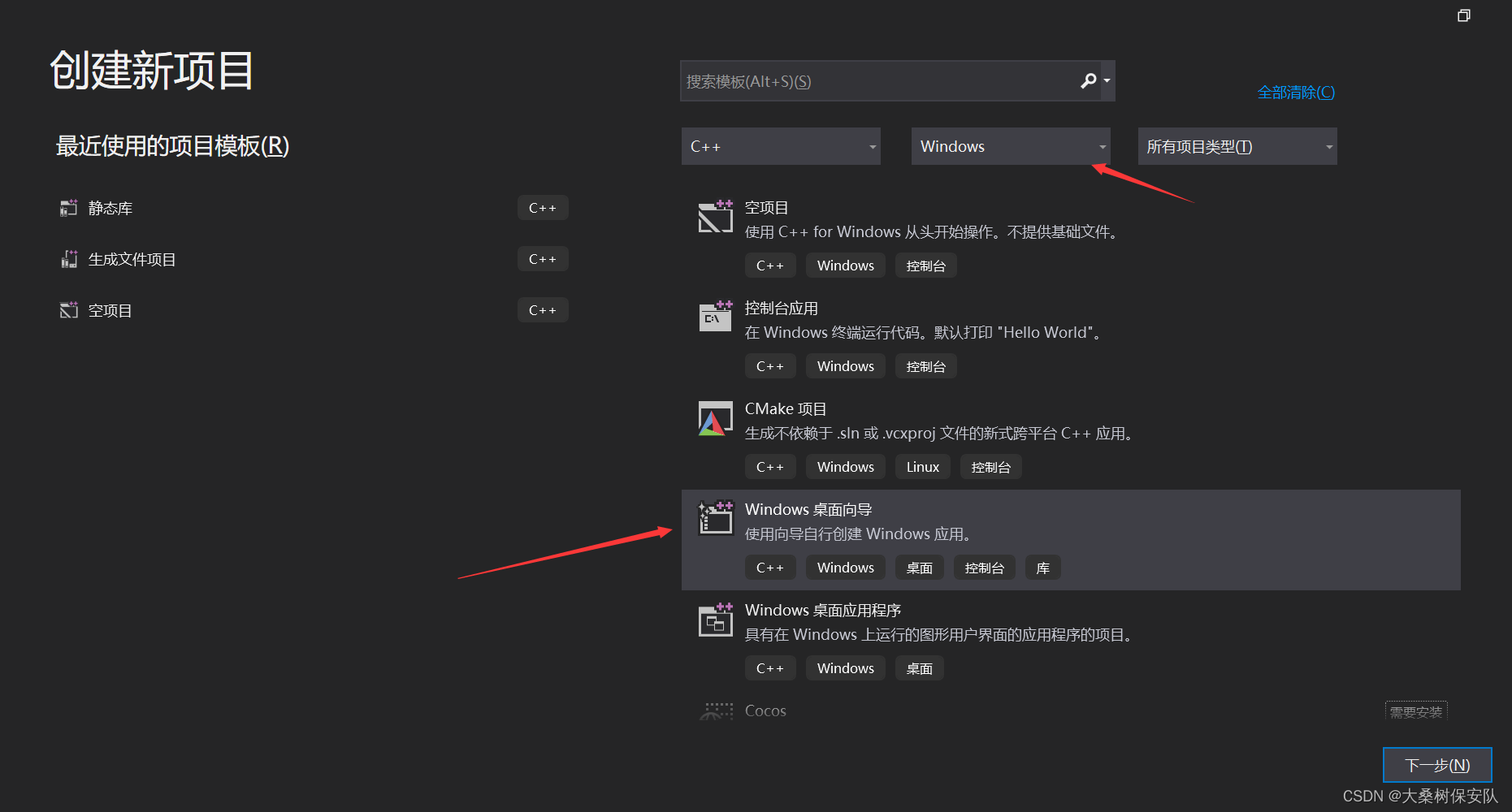Click the C++ tag under 控制台应用
Screen dimensions: 1512x812
(770, 366)
